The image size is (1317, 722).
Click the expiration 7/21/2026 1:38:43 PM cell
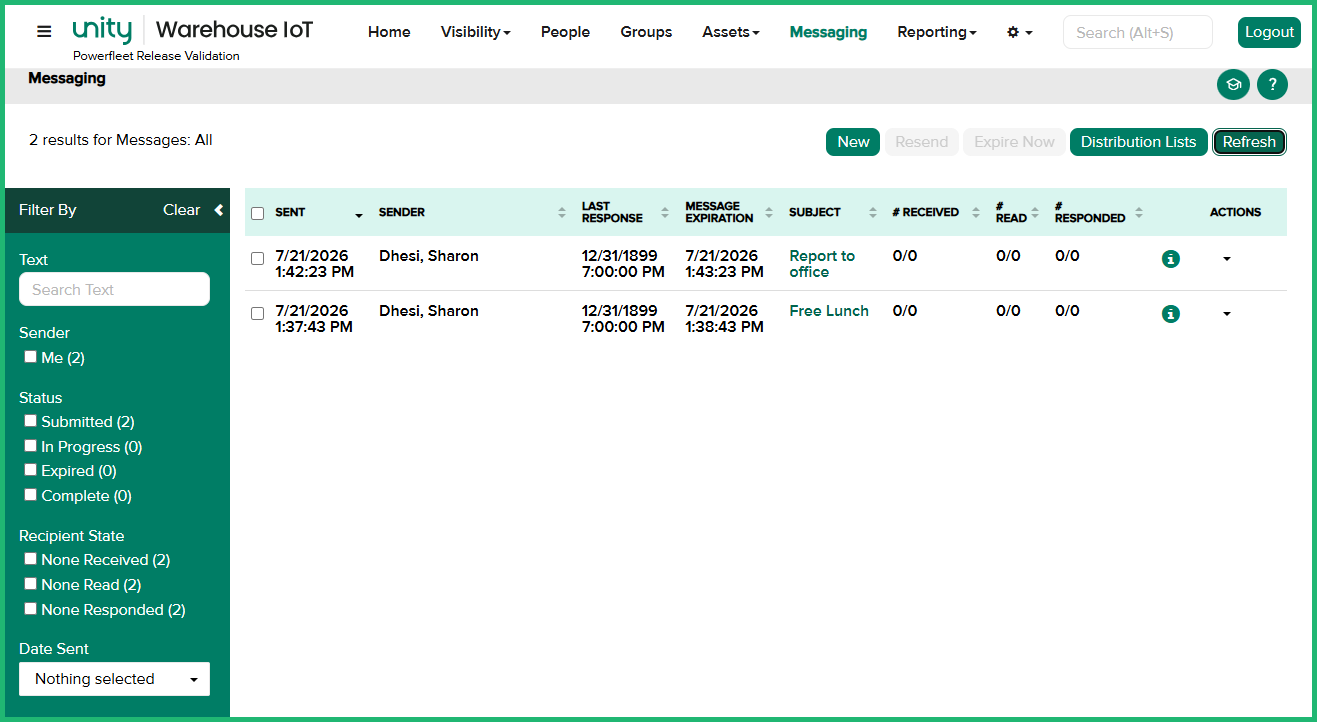724,319
